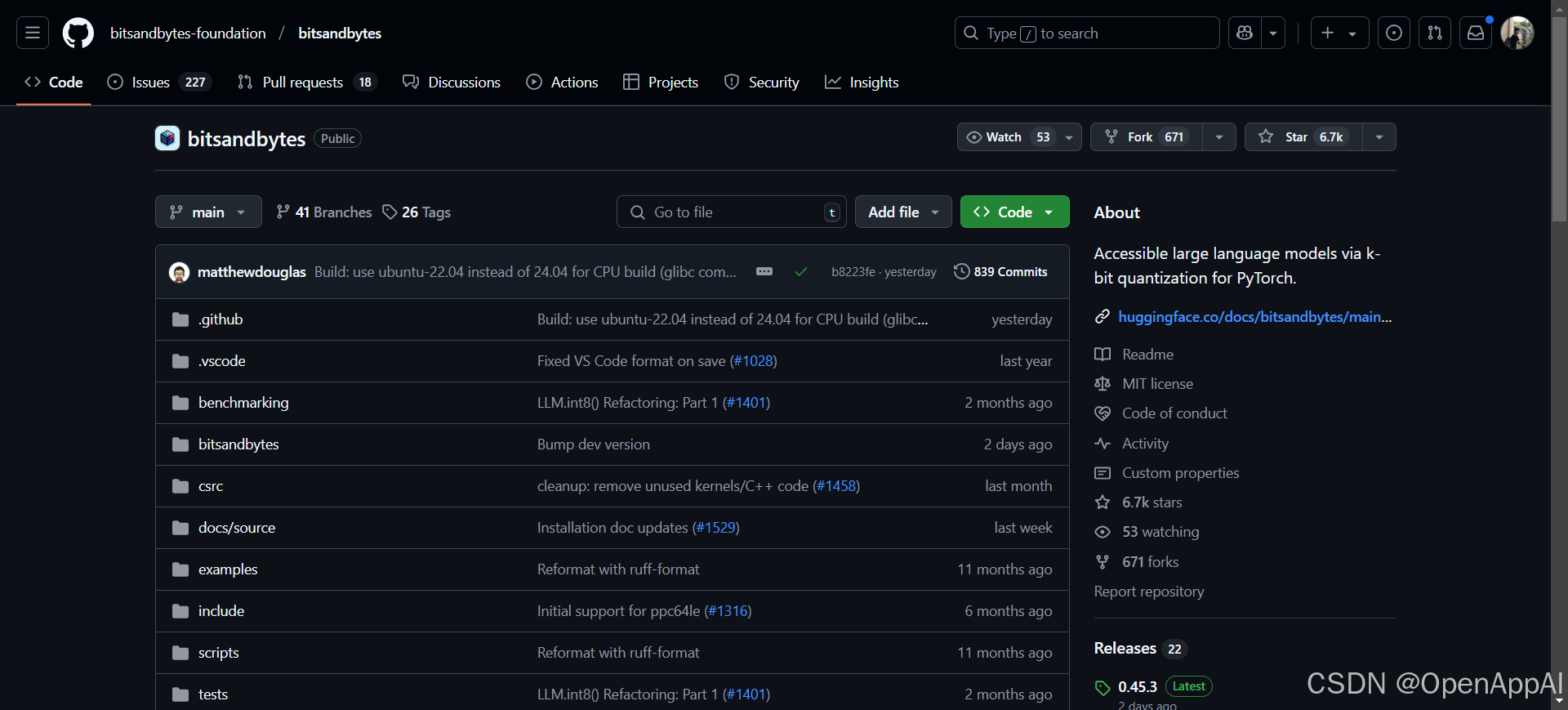Open the Readme book icon link

[x=1102, y=355]
